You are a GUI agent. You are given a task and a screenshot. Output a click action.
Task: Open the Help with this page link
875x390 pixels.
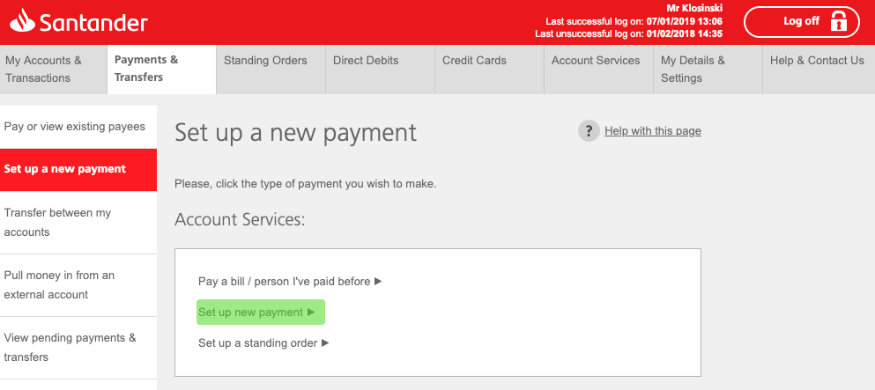coord(653,131)
